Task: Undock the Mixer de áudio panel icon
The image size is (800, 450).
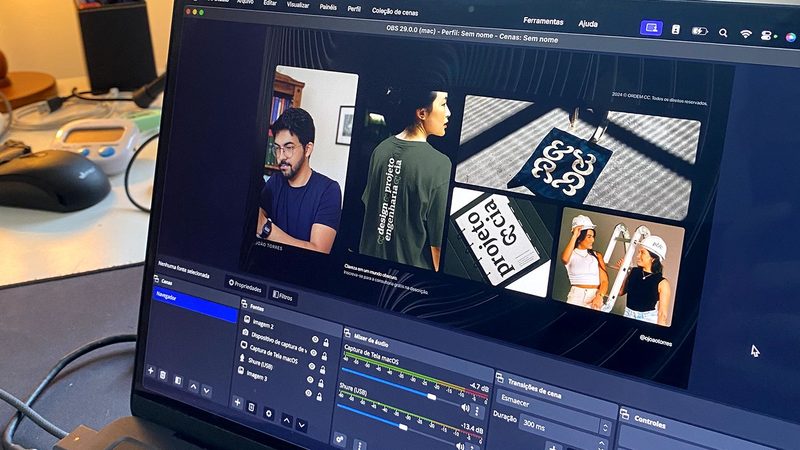Action: pos(347,334)
